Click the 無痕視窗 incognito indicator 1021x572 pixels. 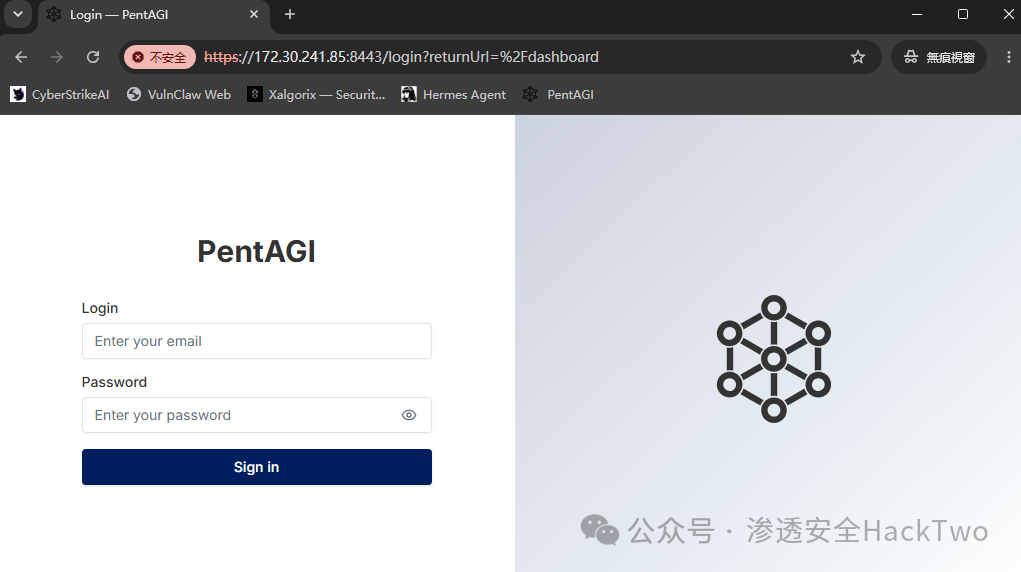(938, 57)
